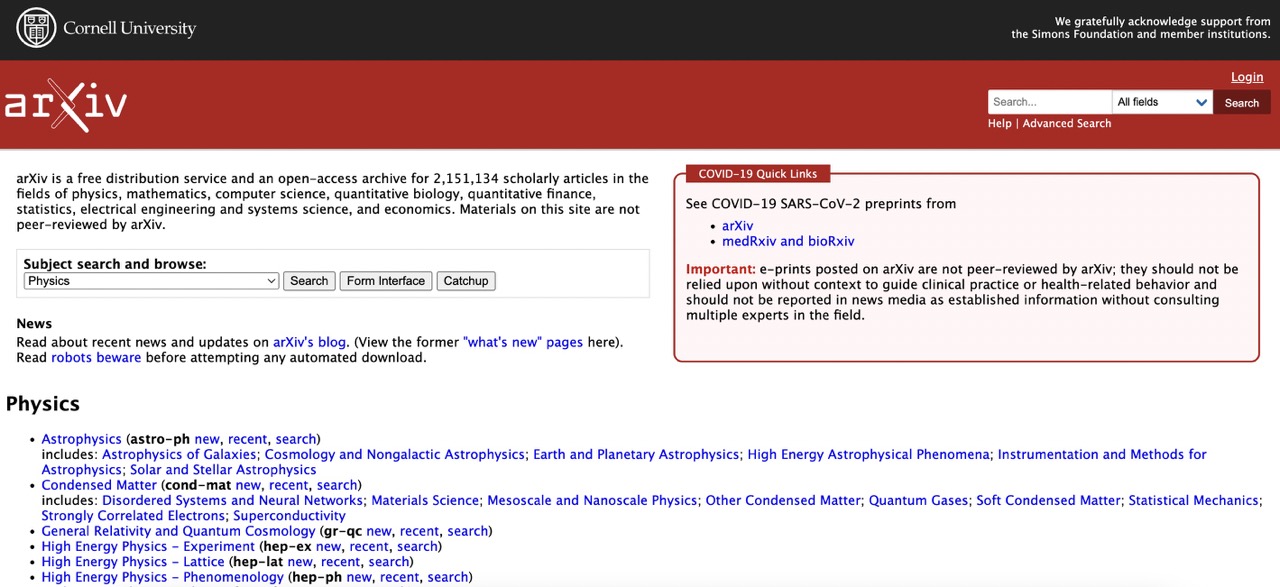
Task: Click the Search button beside the subject dropdown
Action: (x=309, y=281)
